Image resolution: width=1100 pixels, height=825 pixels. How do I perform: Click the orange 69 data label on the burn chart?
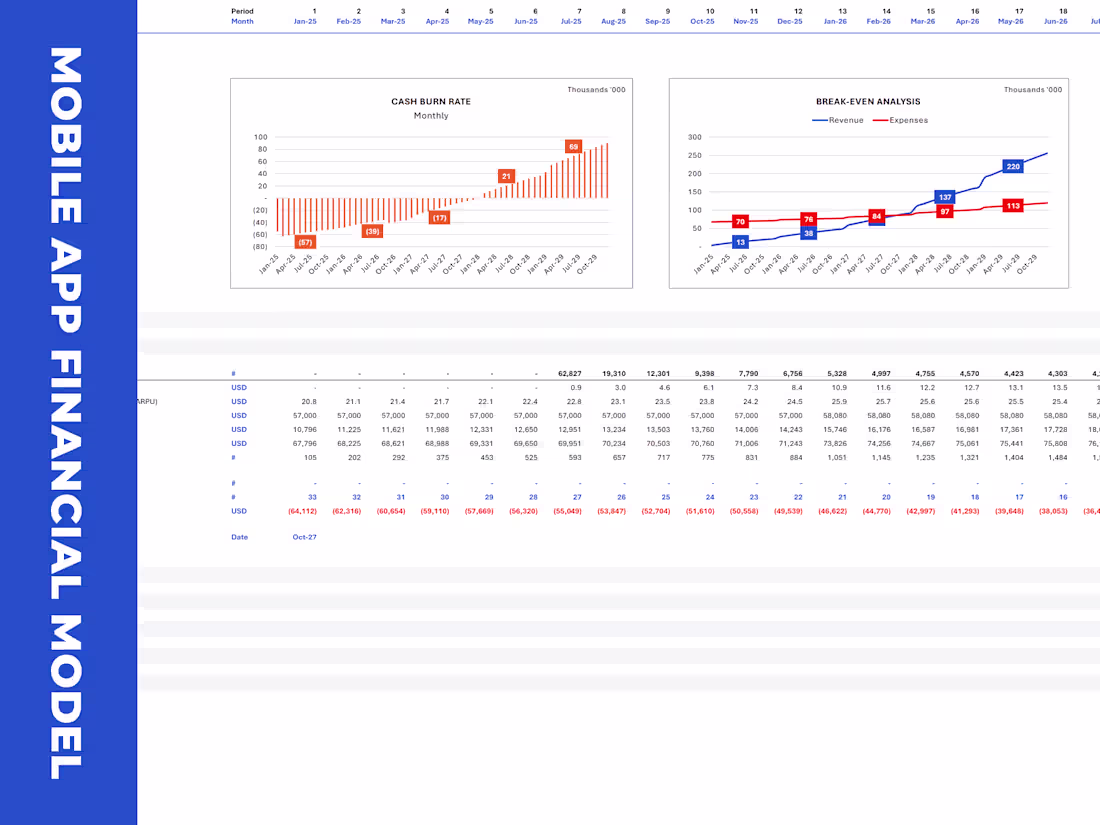573,146
